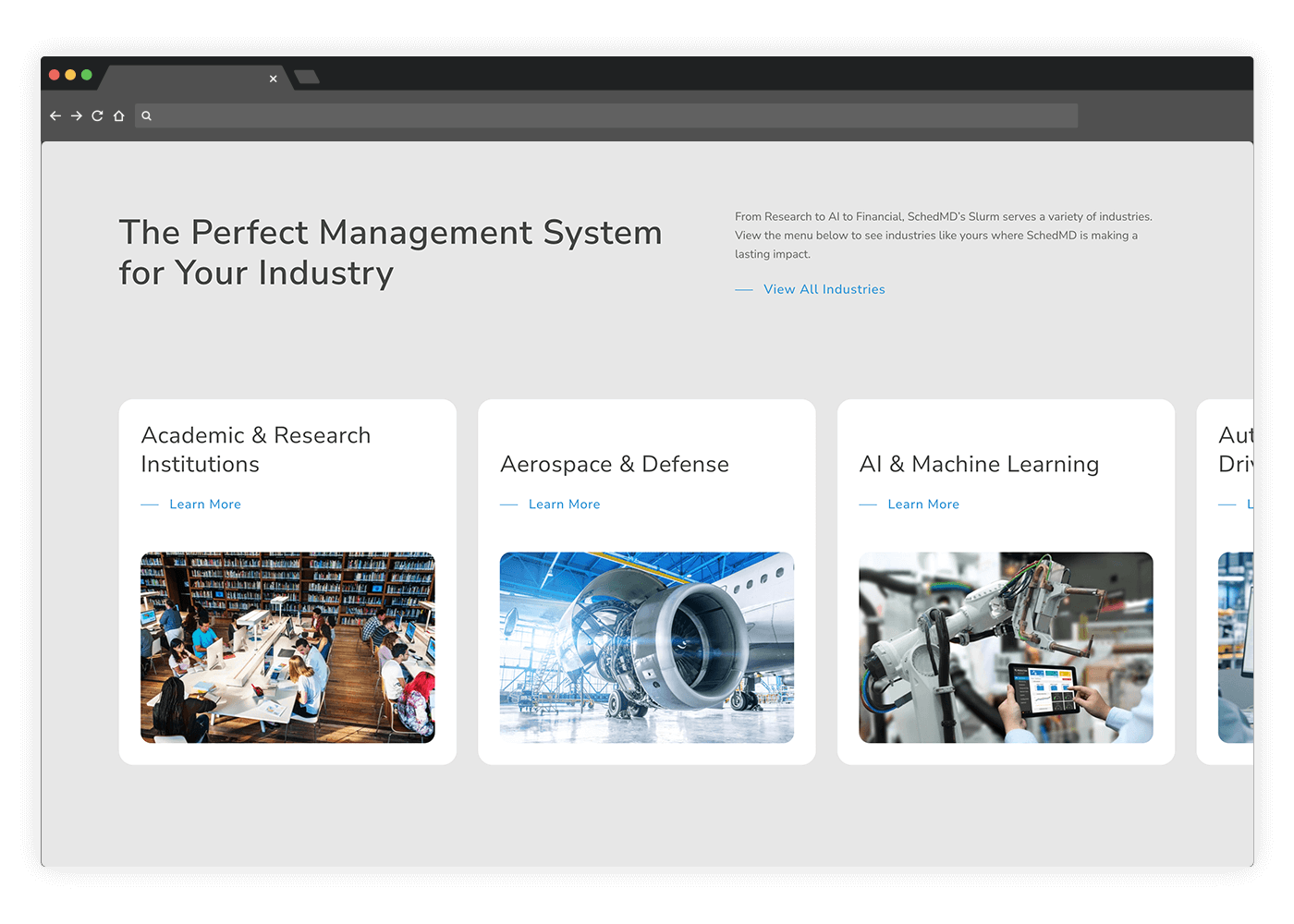Image resolution: width=1294 pixels, height=924 pixels.
Task: Click the Perfect Management System headline
Action: point(391,252)
